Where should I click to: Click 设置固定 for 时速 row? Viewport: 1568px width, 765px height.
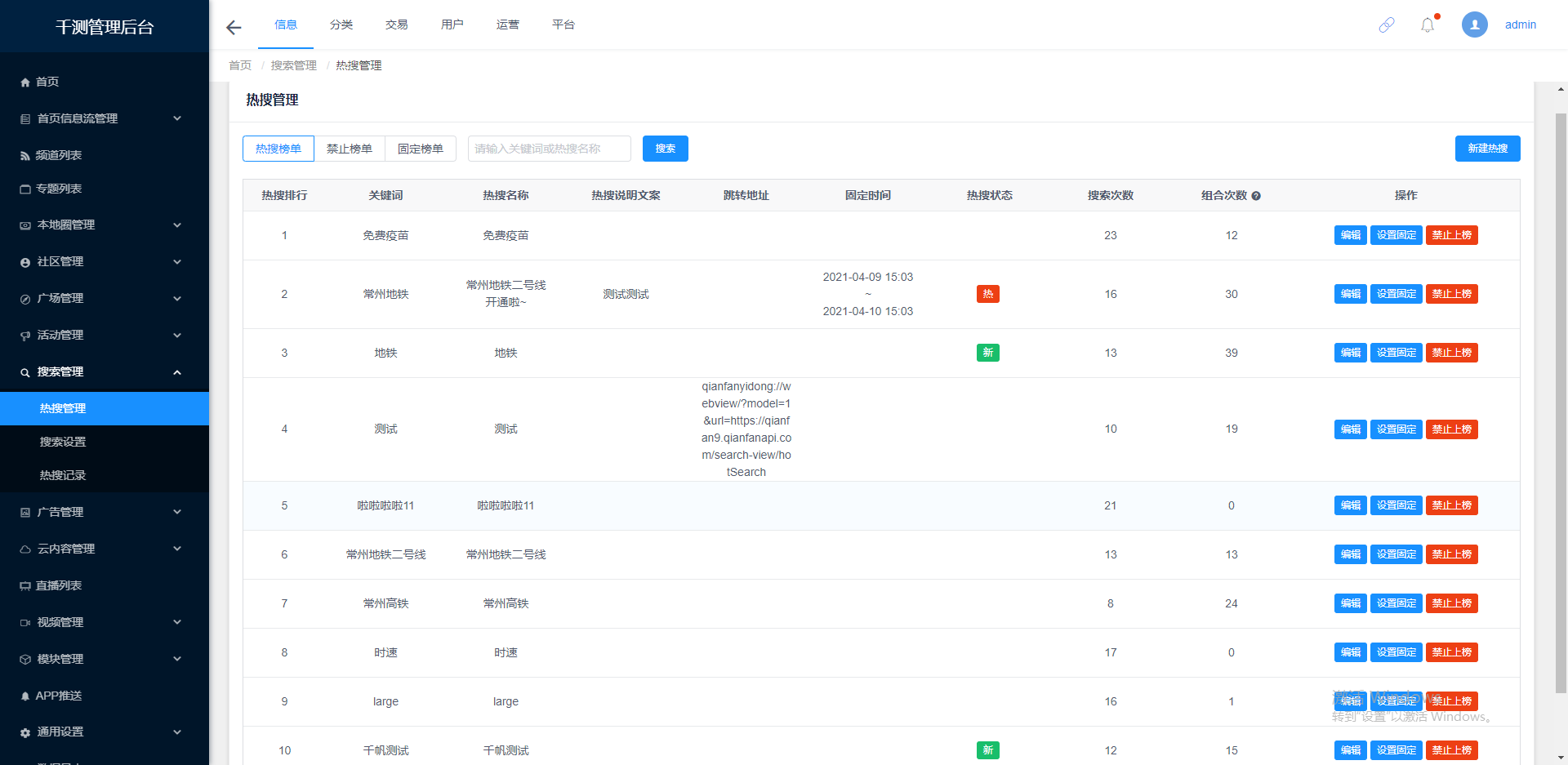1396,652
